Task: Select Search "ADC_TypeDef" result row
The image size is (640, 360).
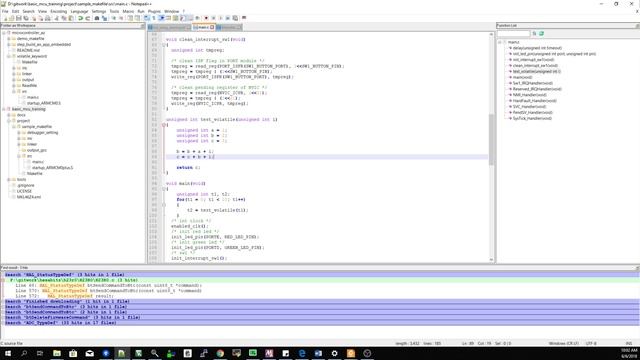Action: tap(322, 322)
